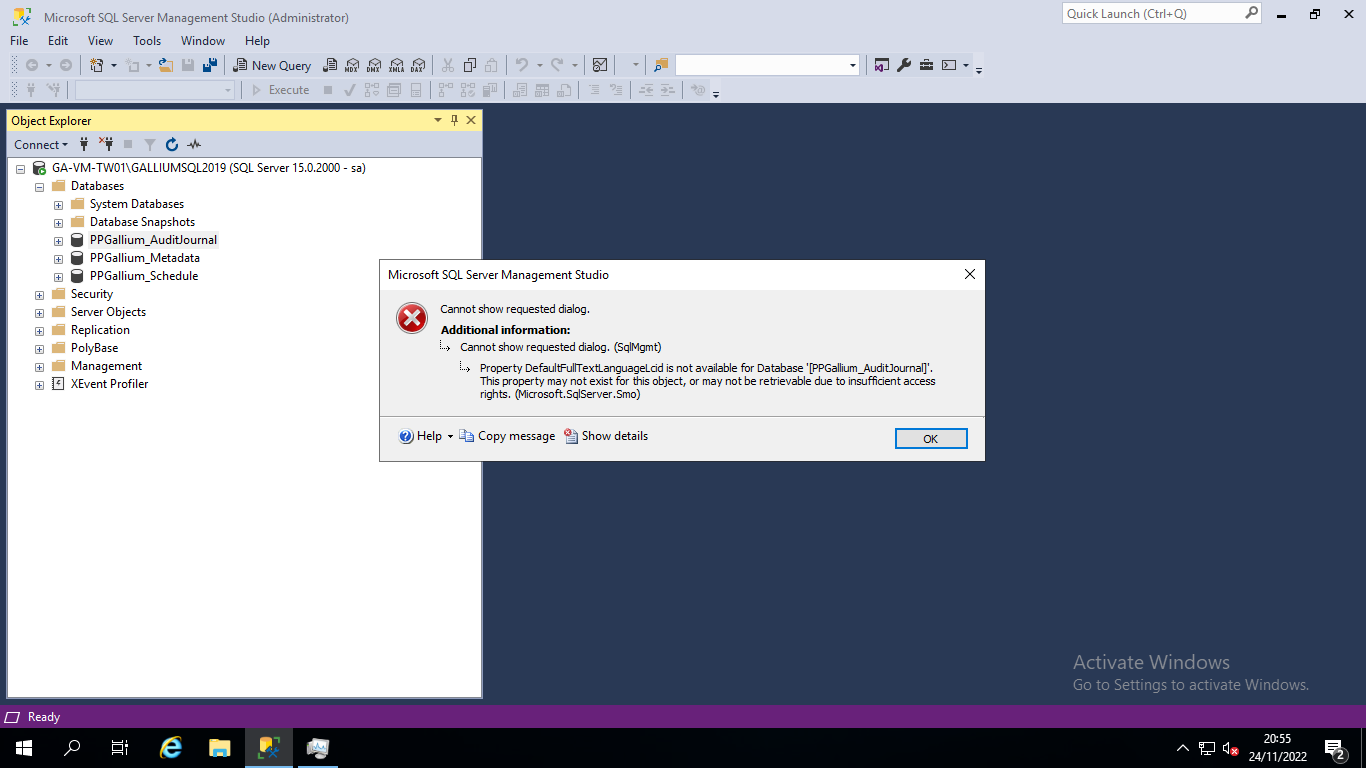Click the New Project icon

tap(97, 65)
